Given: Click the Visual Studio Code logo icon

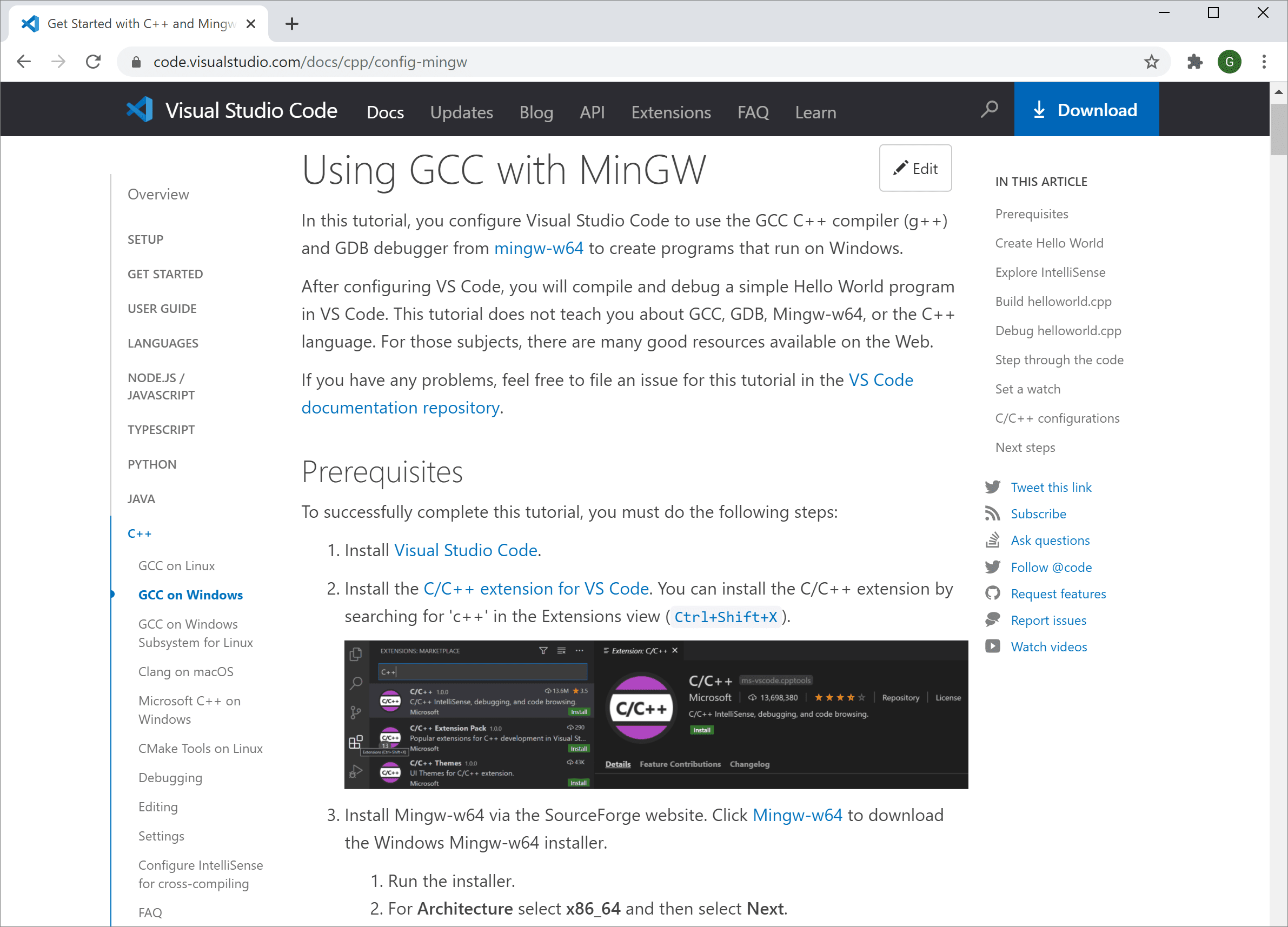Looking at the screenshot, I should [x=139, y=110].
